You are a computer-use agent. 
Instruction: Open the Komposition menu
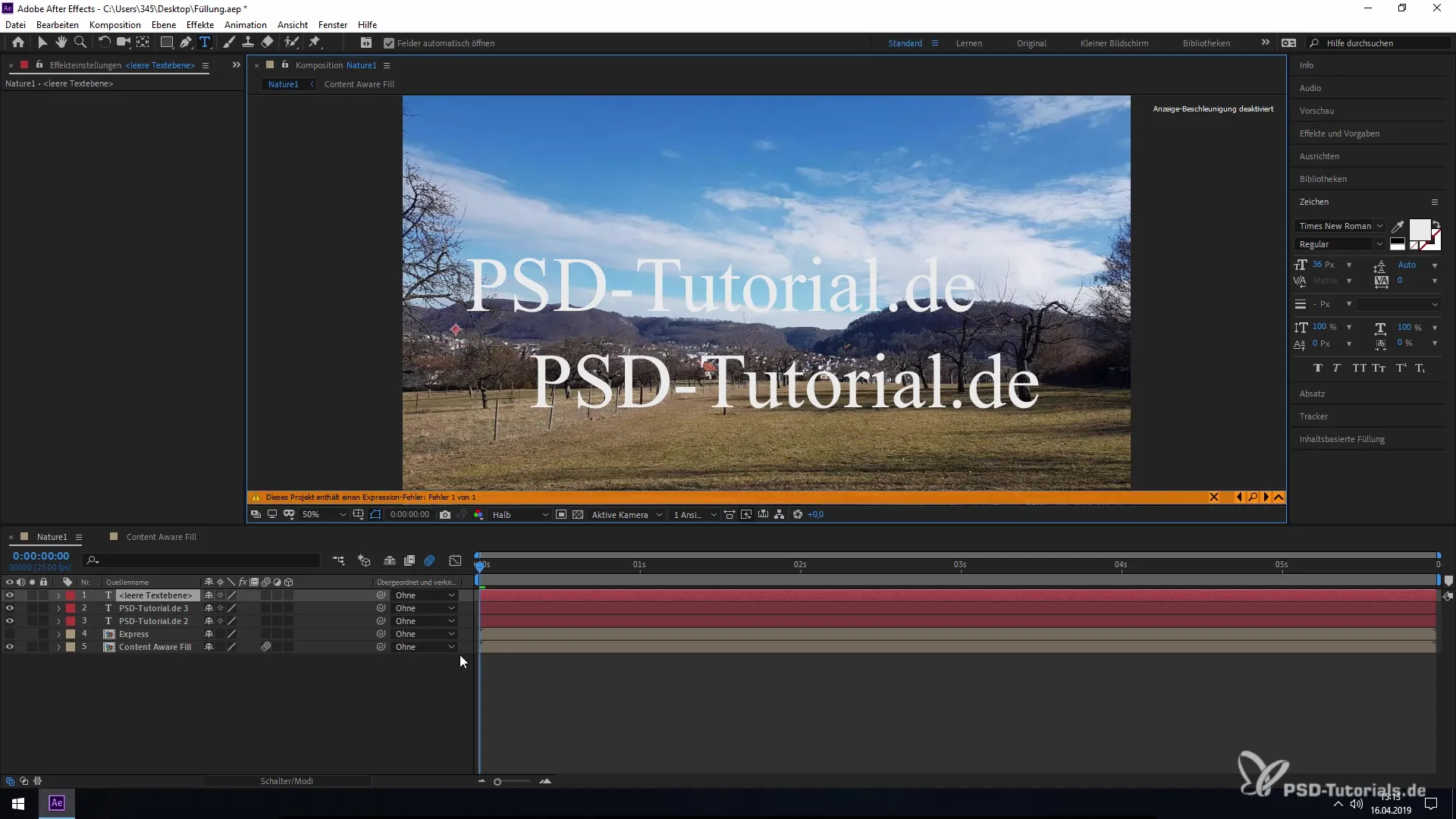coord(115,24)
